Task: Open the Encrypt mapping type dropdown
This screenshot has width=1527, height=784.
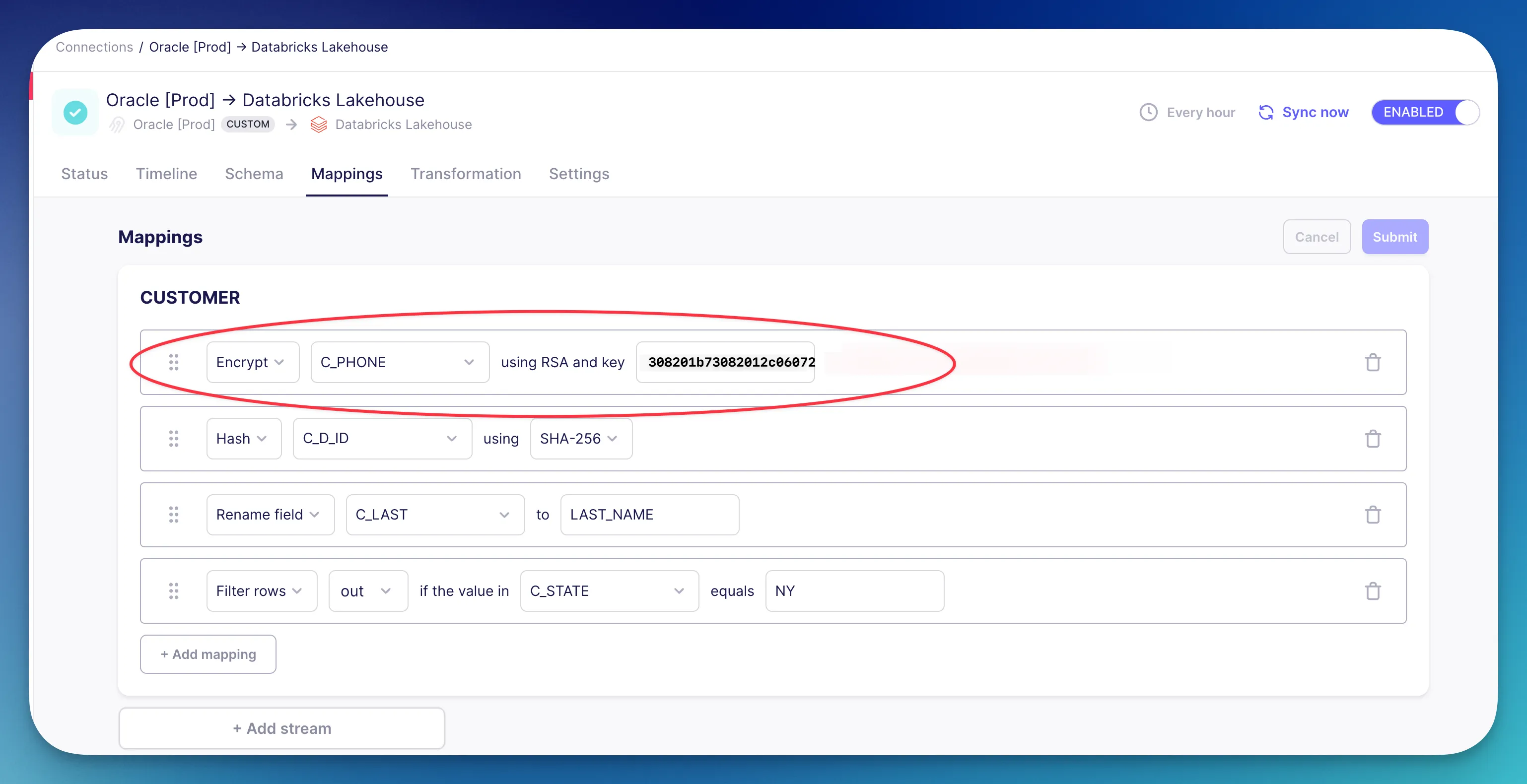Action: point(252,362)
